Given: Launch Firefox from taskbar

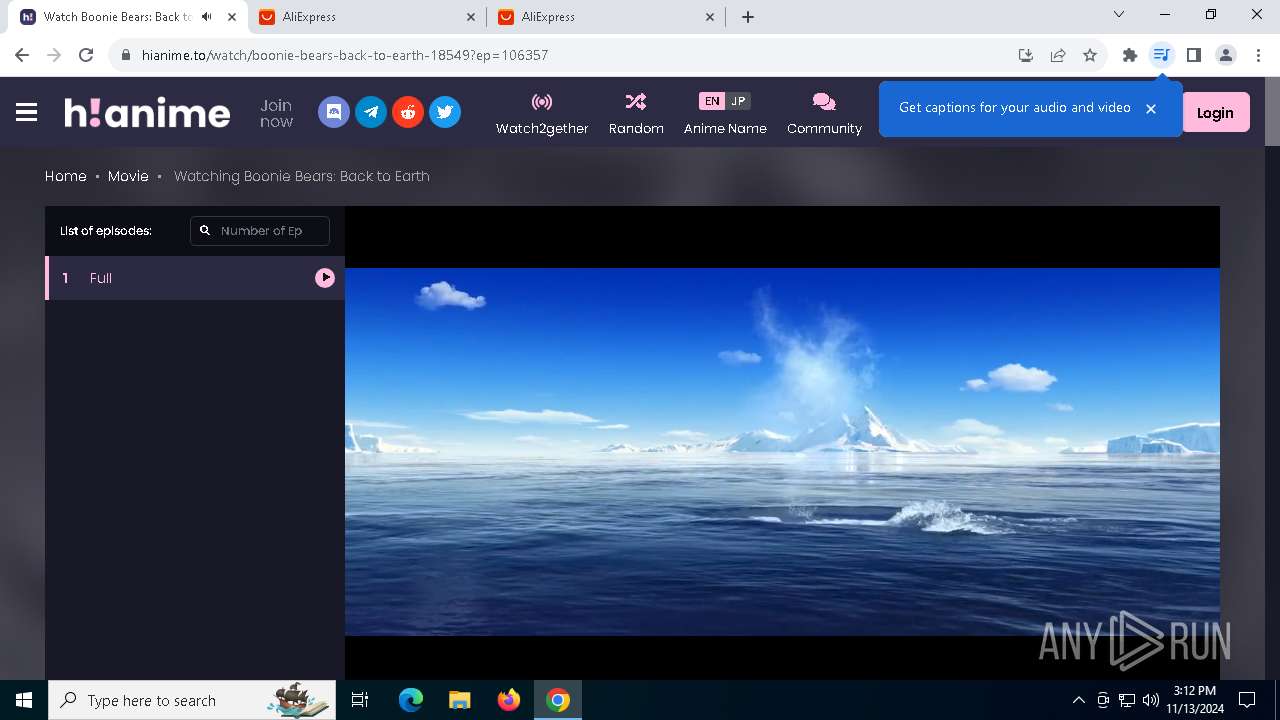Looking at the screenshot, I should pos(509,700).
